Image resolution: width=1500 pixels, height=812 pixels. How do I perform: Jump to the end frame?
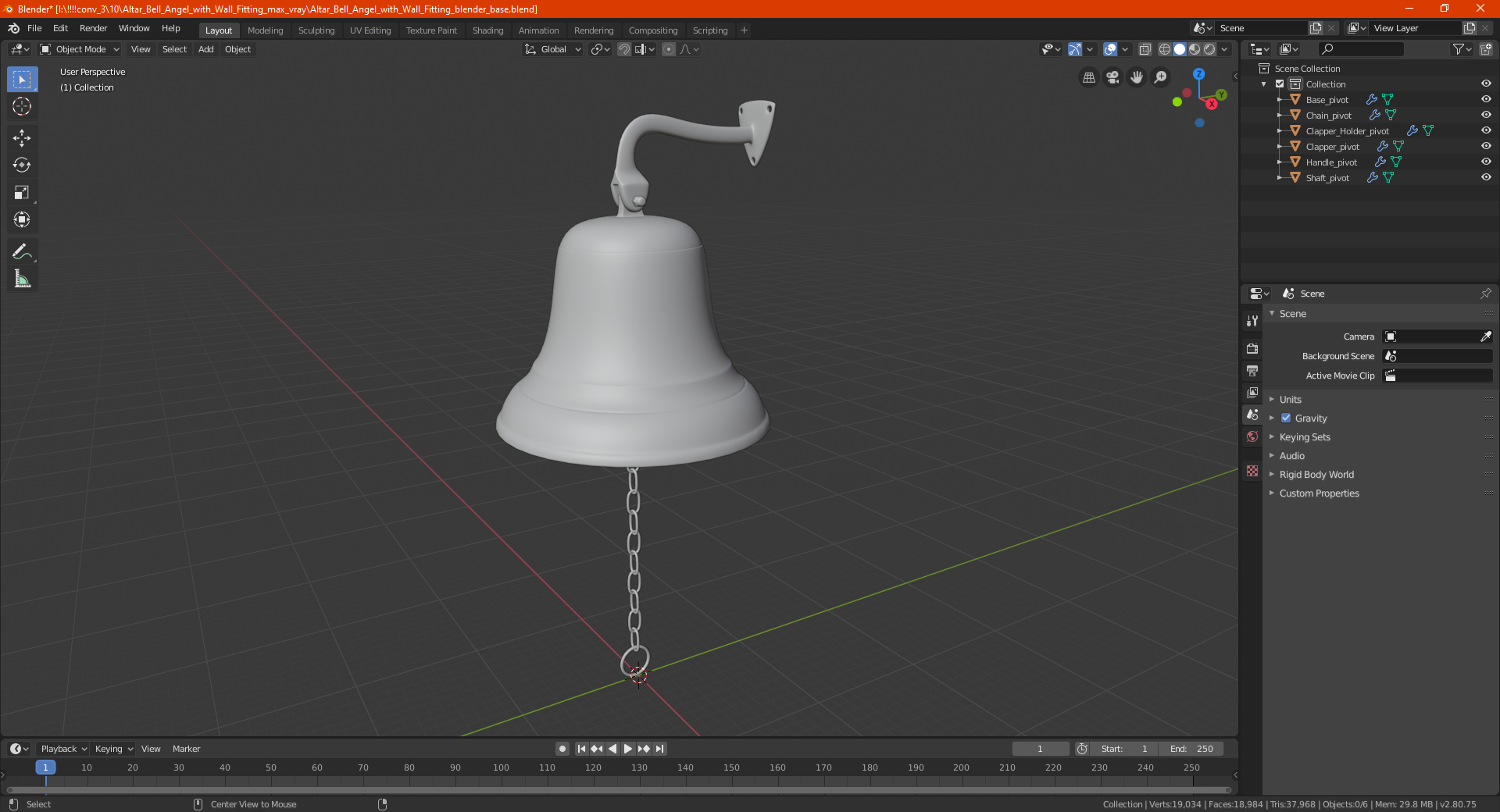660,749
